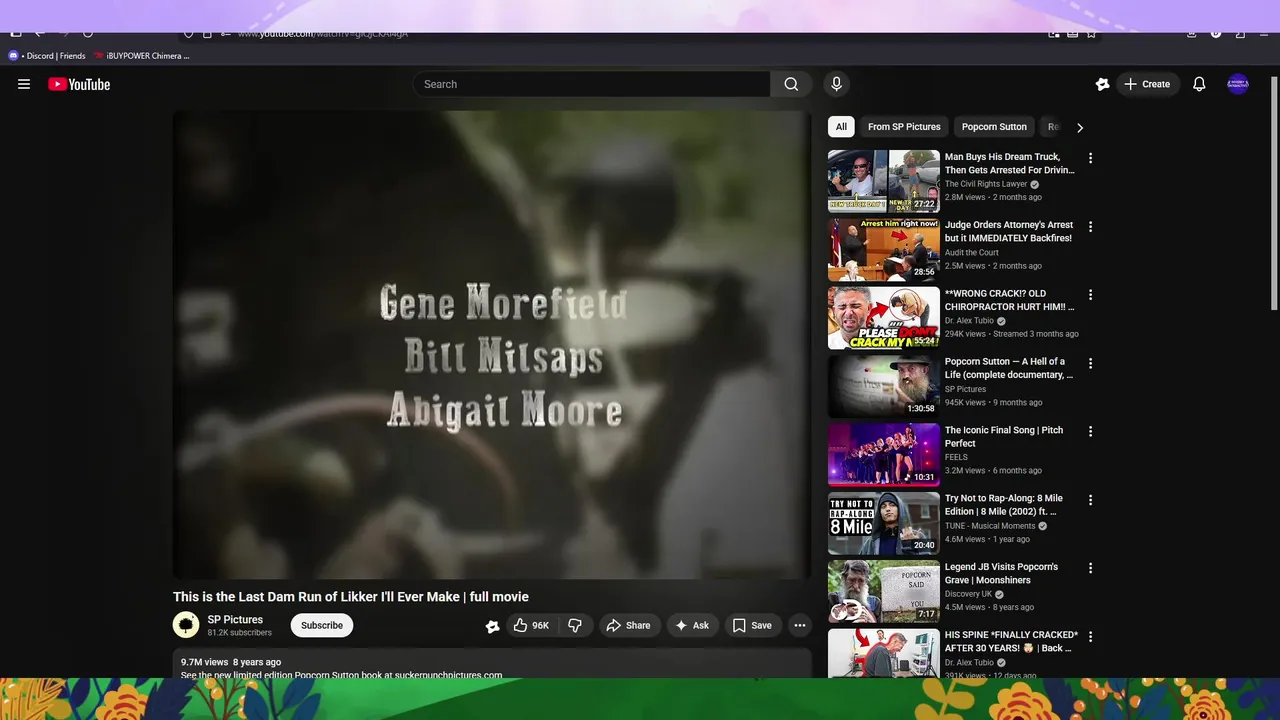The width and height of the screenshot is (1280, 720).
Task: Subscribe to SP Pictures
Action: coord(322,625)
